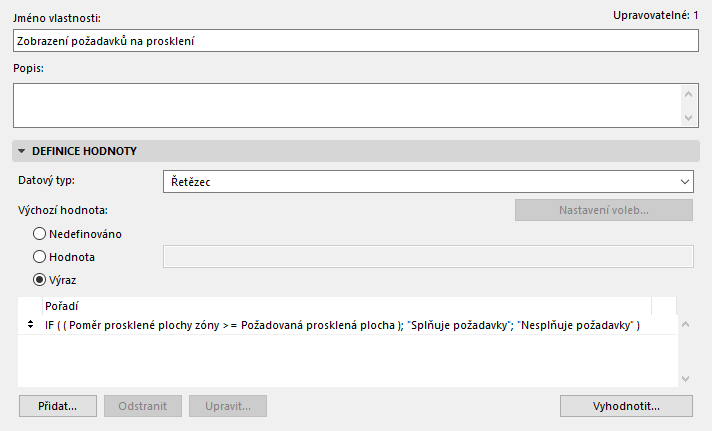This screenshot has width=712, height=431.
Task: Select the Nedefinováno radio option
Action: [x=40, y=234]
